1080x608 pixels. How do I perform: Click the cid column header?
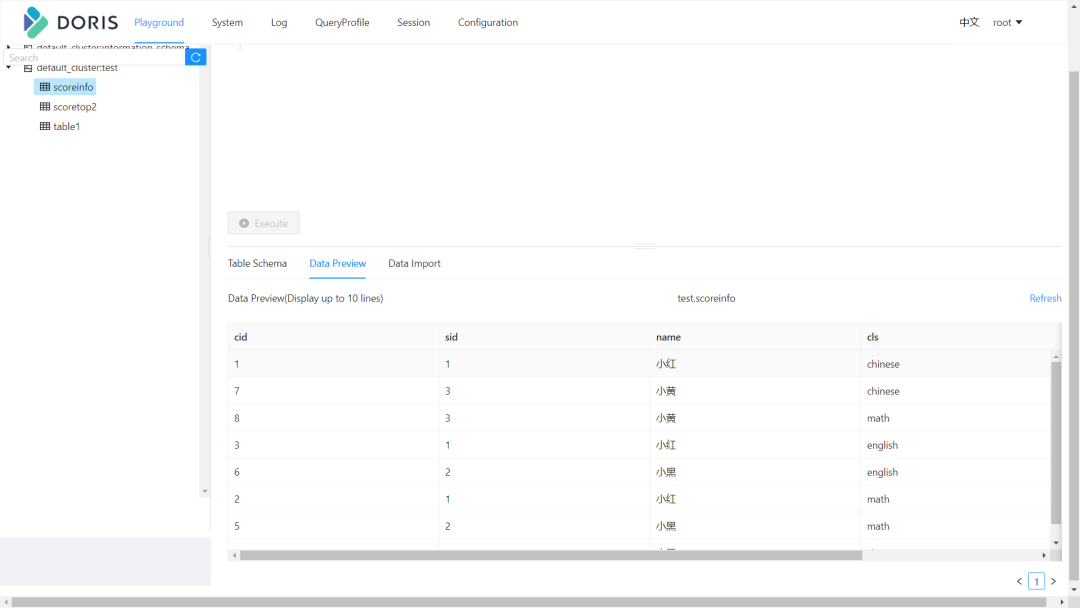pos(333,337)
